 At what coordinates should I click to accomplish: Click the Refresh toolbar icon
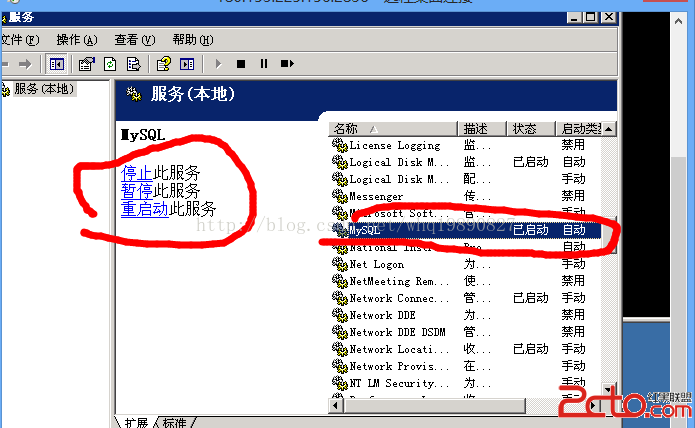click(x=110, y=64)
